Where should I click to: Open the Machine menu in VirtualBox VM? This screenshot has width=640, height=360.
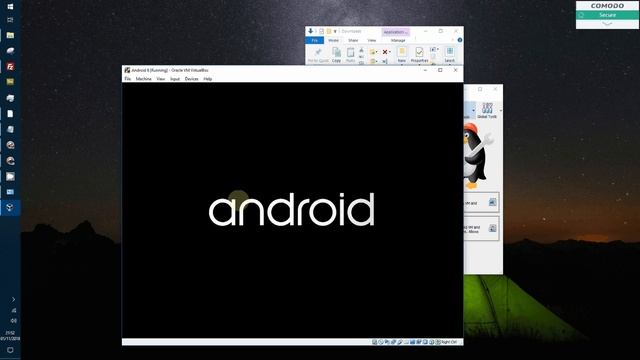[x=144, y=79]
